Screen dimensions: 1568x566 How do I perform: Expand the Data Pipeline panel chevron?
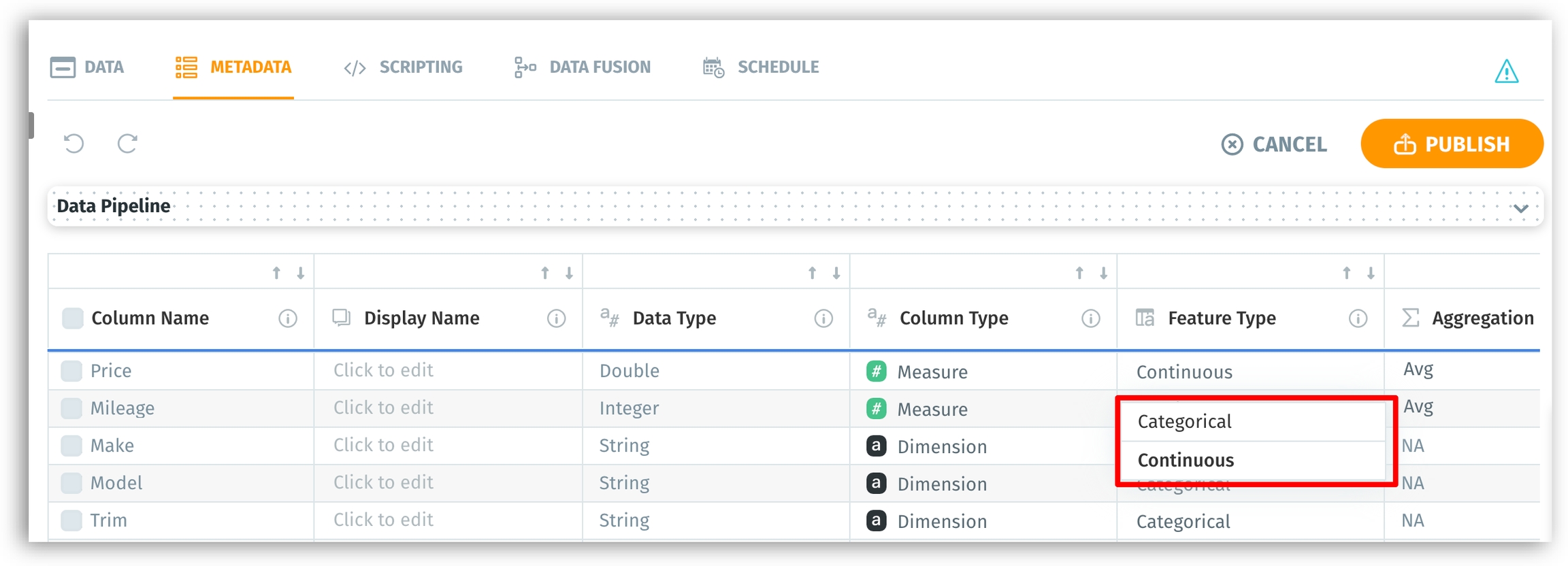(1521, 208)
